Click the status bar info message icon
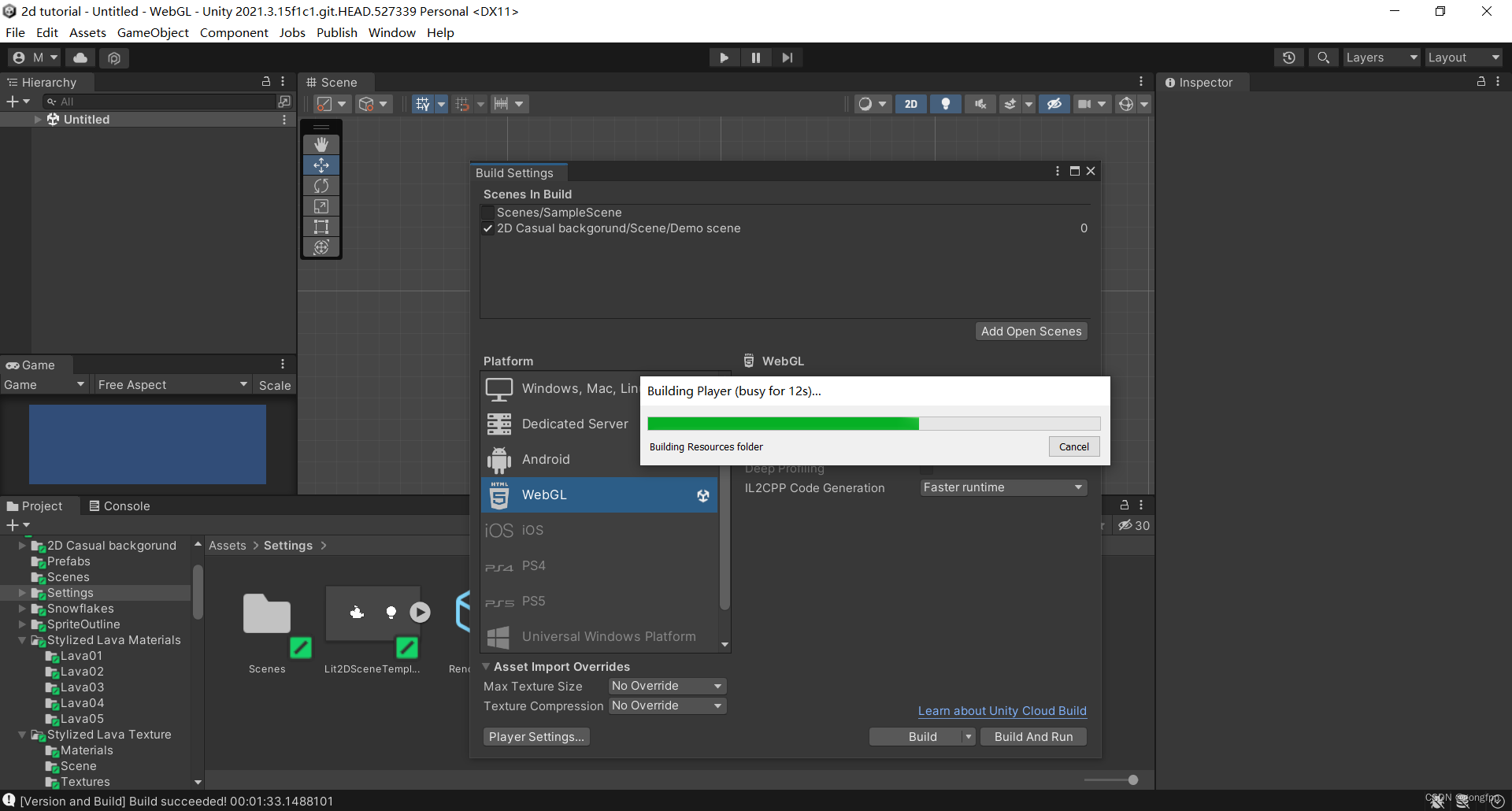1512x811 pixels. click(x=9, y=800)
